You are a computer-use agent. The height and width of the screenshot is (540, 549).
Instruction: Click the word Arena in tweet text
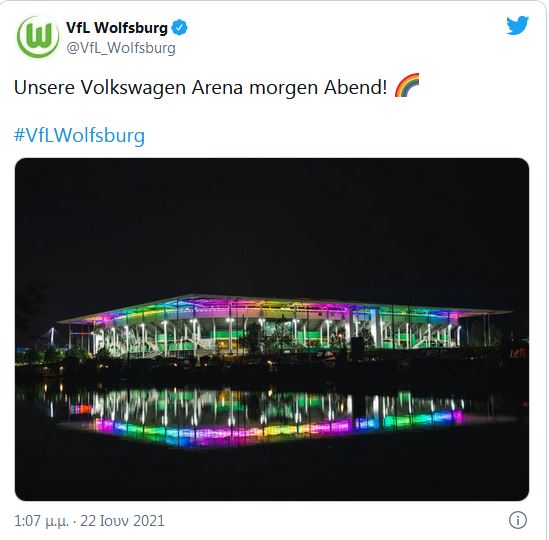217,87
